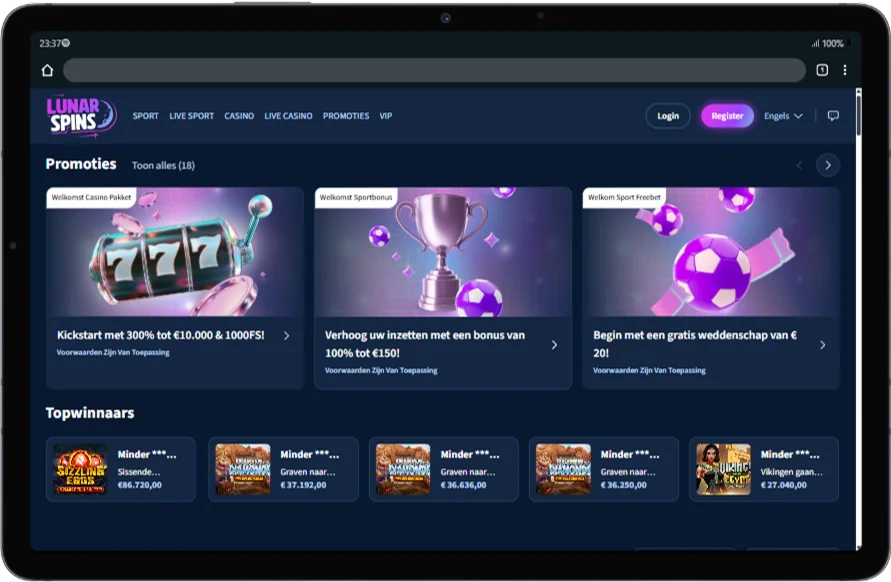This screenshot has height=582, width=891.
Task: Click the page vertical scrollbar
Action: (858, 114)
